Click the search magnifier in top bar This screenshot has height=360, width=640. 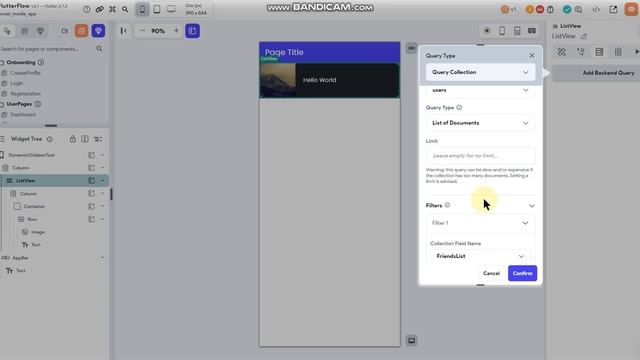pos(125,9)
